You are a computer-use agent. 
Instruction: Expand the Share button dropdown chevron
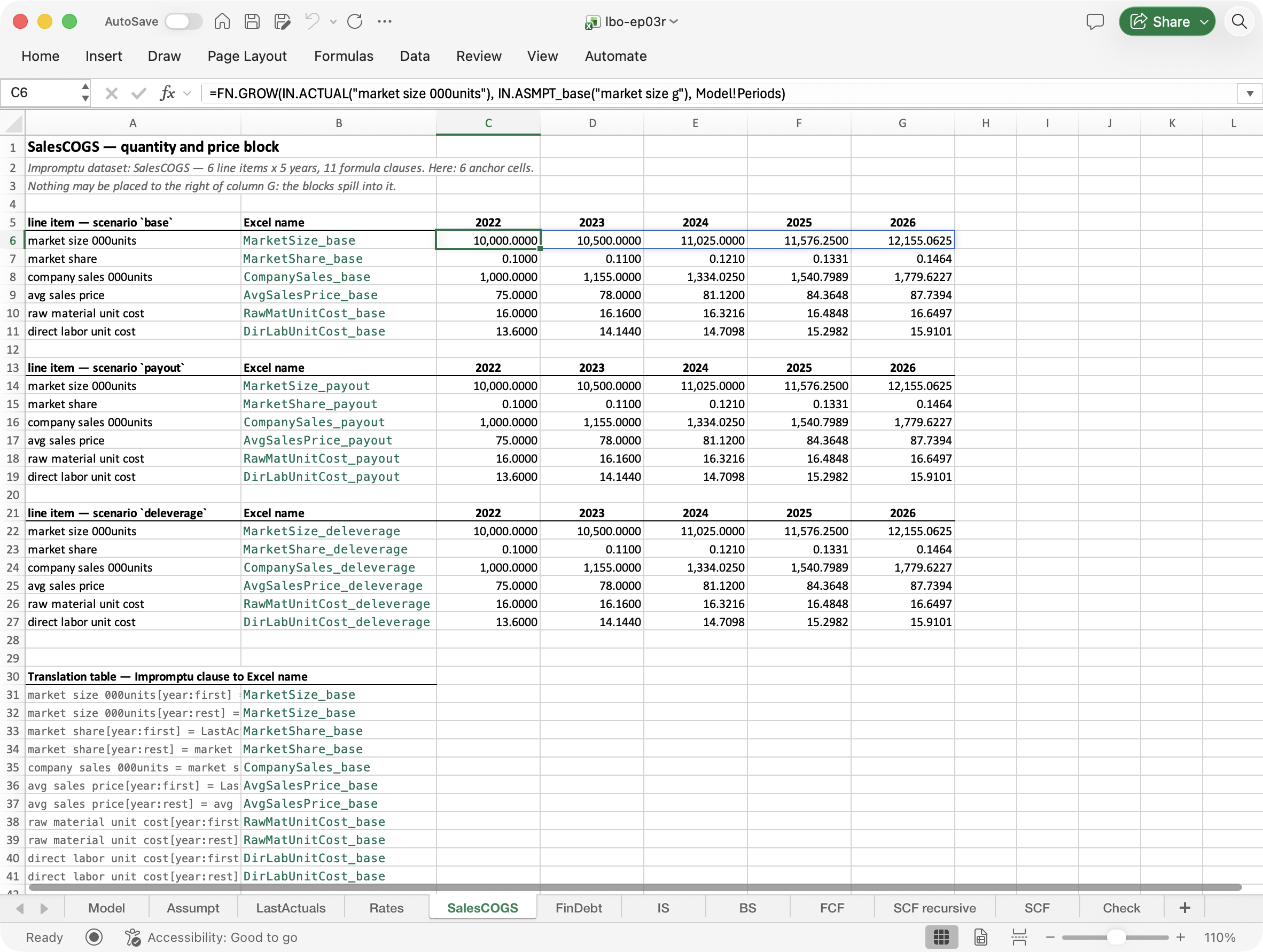click(1204, 22)
